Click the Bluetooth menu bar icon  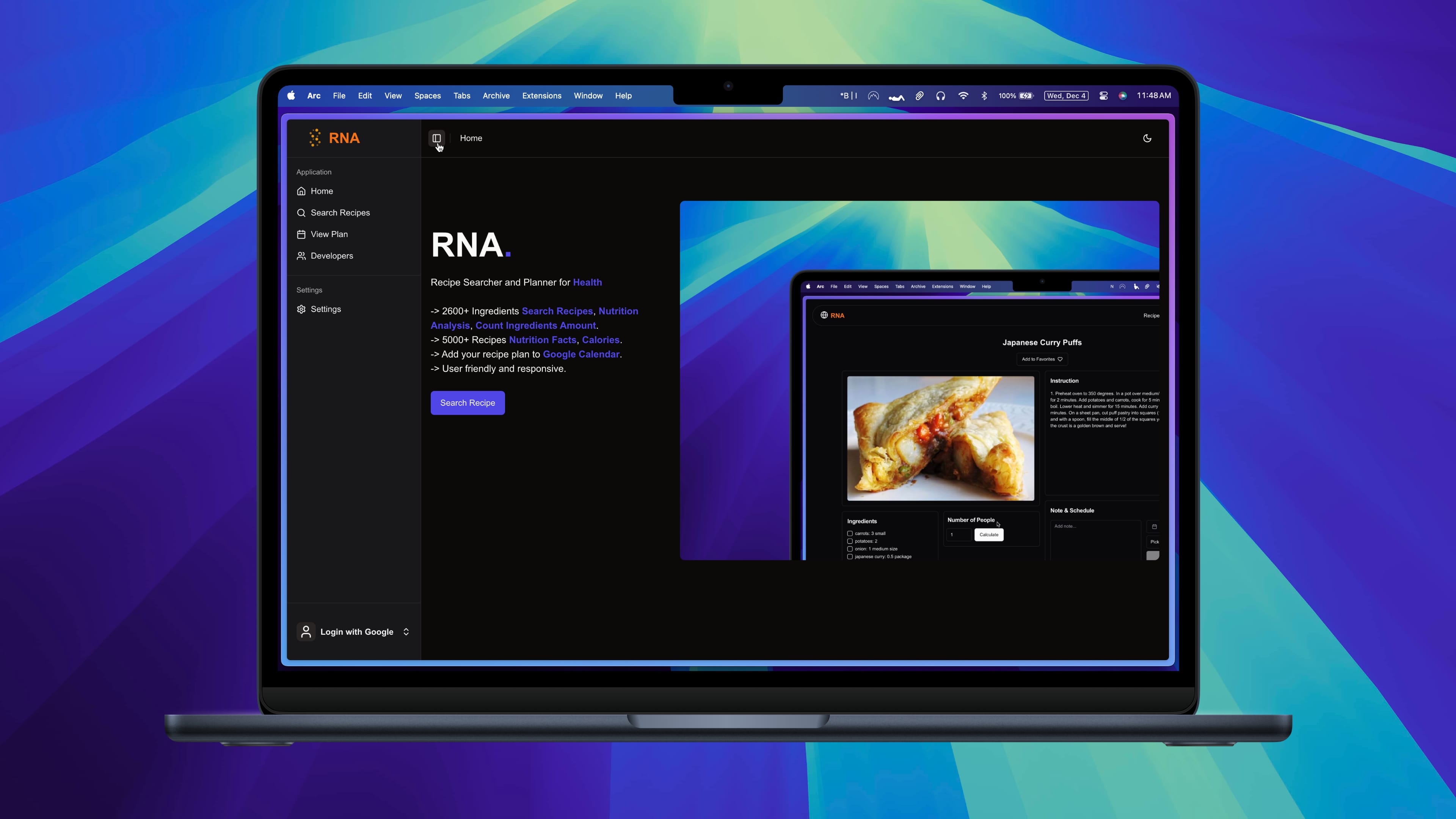click(x=984, y=96)
